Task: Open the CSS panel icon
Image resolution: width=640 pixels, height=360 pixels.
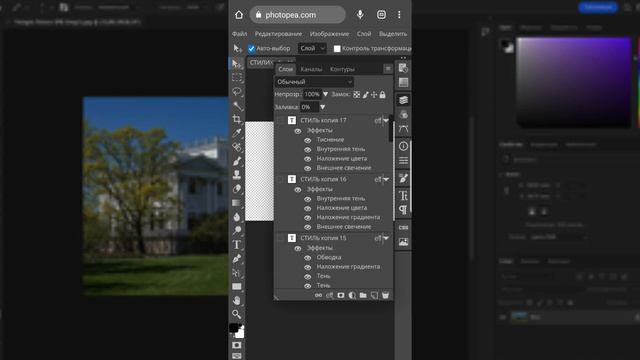Action: [x=403, y=227]
